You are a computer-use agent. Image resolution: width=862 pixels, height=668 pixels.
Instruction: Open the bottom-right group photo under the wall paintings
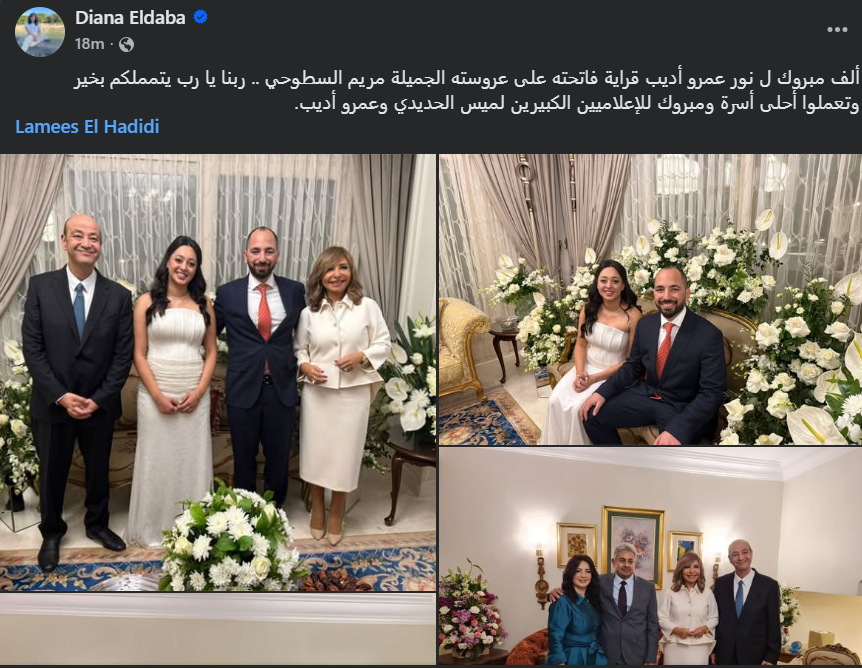(650, 556)
